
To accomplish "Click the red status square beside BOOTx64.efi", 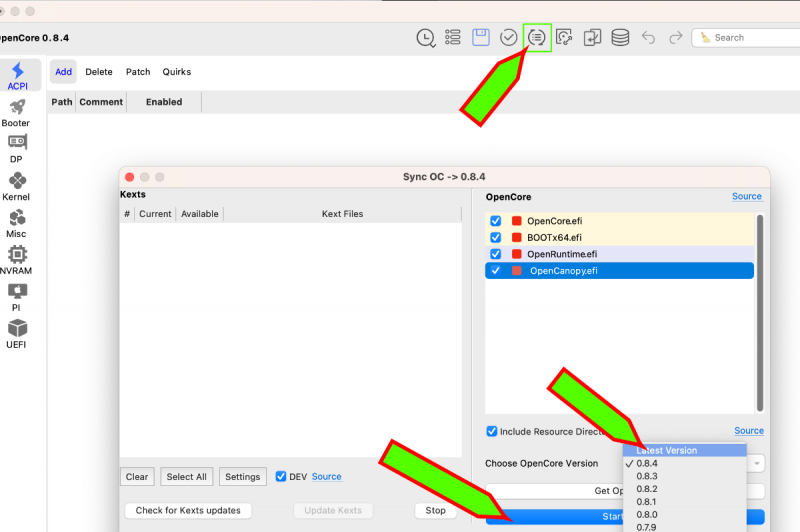I will point(516,237).
